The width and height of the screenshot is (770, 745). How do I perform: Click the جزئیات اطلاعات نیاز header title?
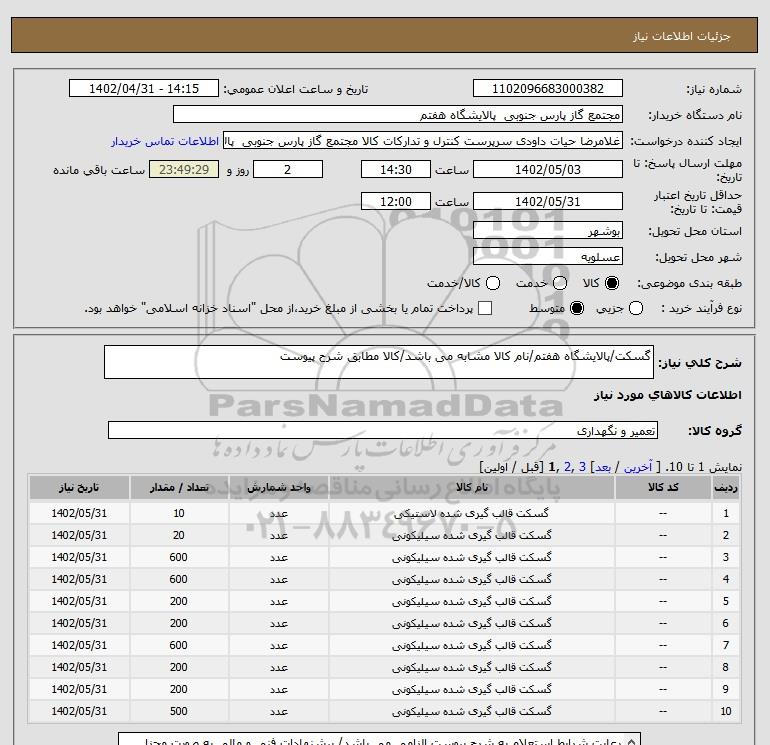pos(682,36)
